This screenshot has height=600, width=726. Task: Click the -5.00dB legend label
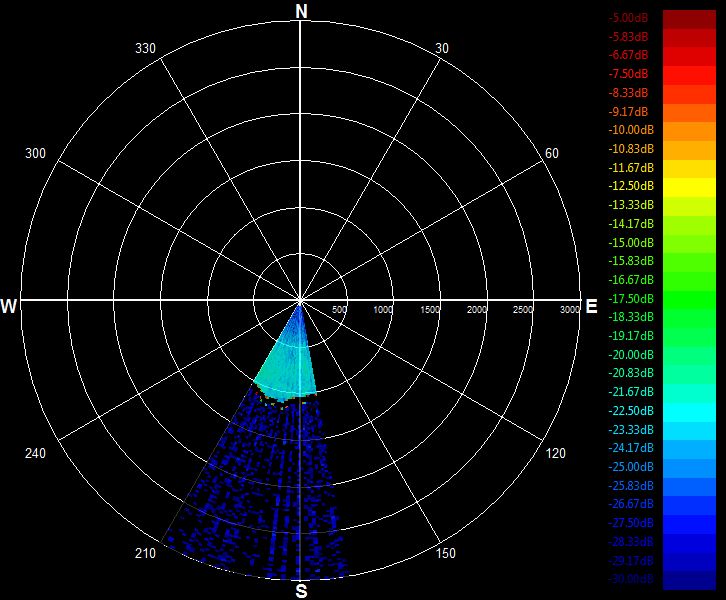[628, 18]
